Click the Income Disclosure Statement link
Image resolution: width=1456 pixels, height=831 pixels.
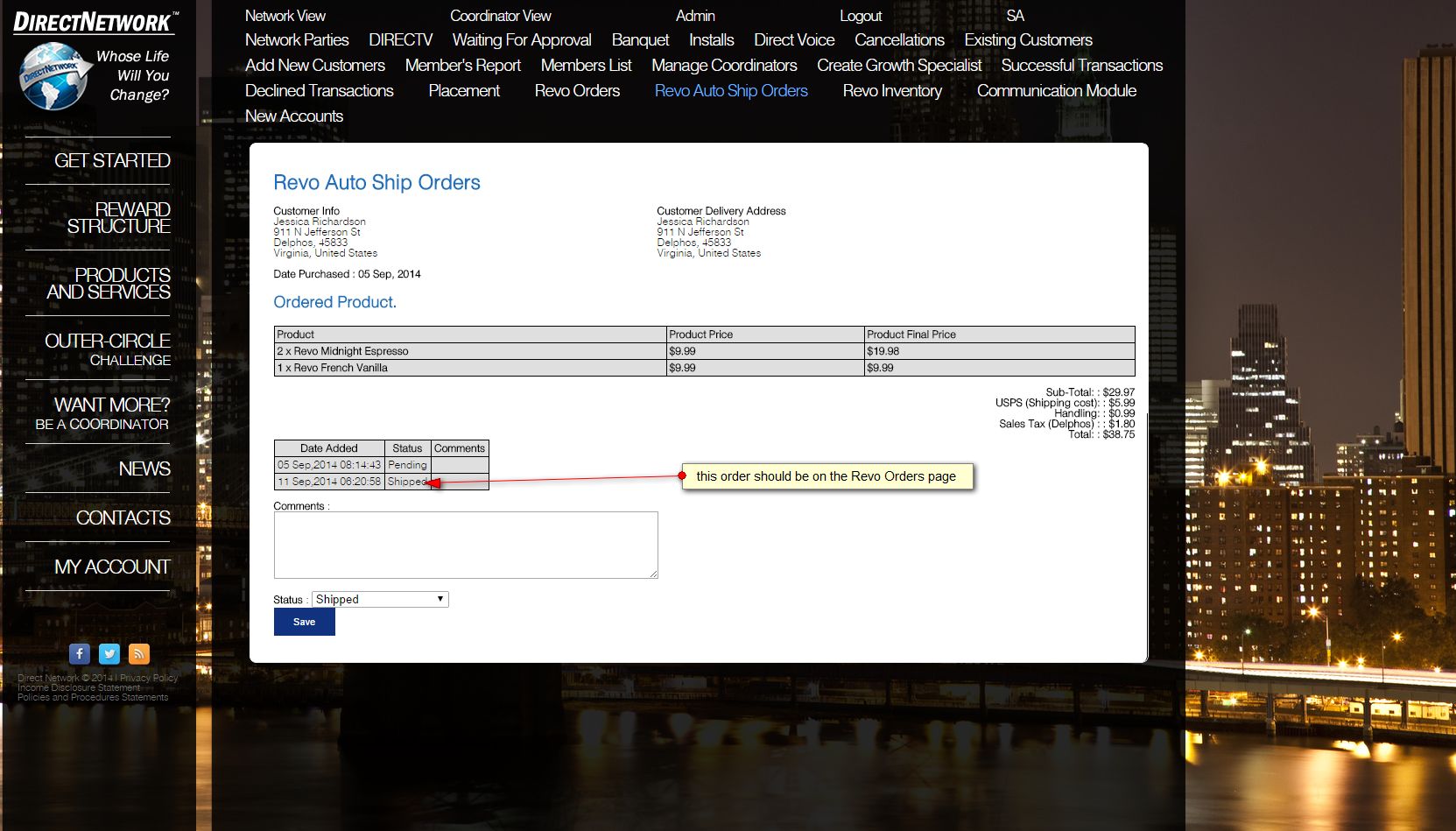click(79, 687)
